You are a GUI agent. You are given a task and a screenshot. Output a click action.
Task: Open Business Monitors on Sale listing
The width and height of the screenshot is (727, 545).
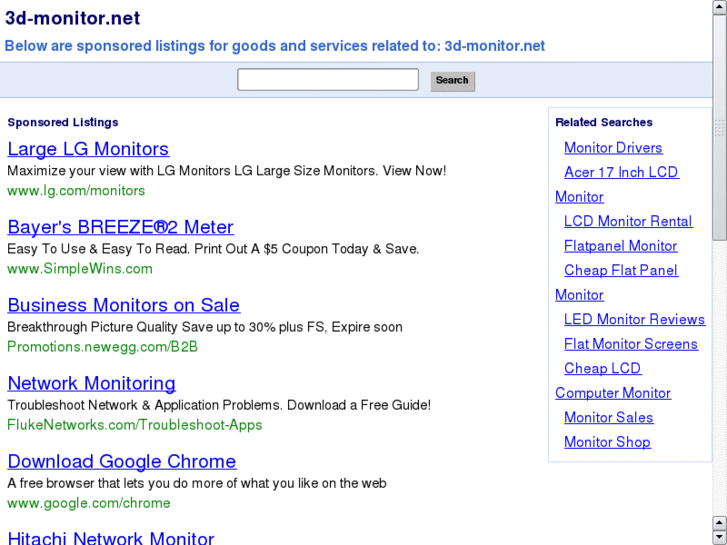(x=124, y=305)
